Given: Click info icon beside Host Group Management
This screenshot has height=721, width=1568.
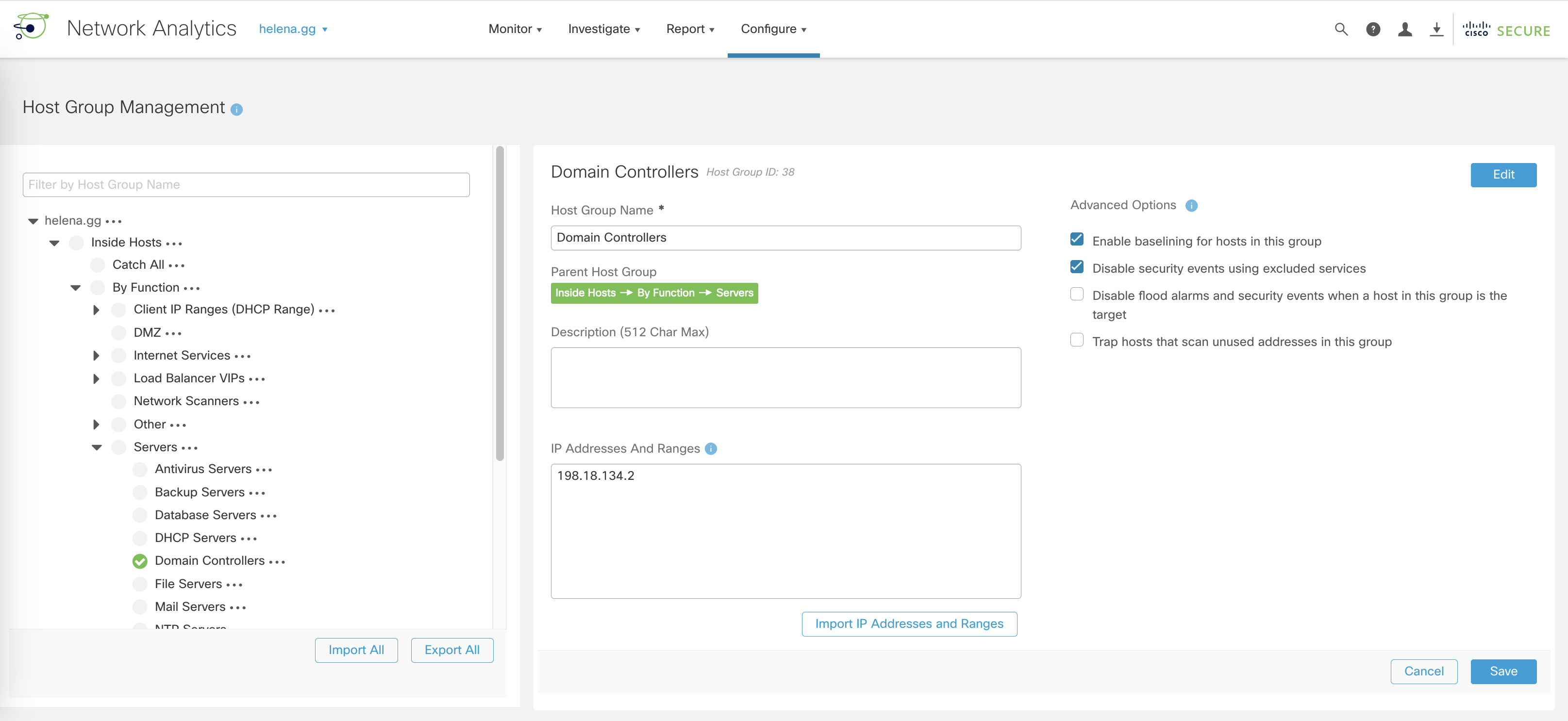Looking at the screenshot, I should click(x=237, y=110).
